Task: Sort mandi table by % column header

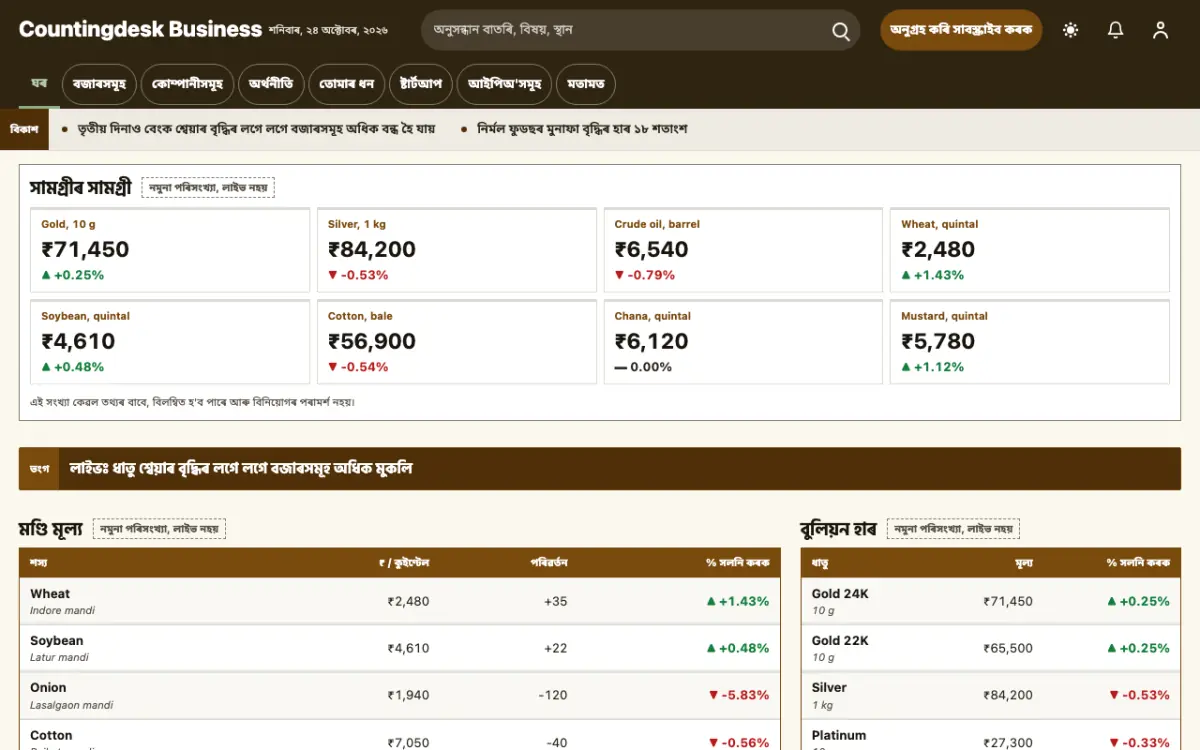Action: tap(737, 562)
